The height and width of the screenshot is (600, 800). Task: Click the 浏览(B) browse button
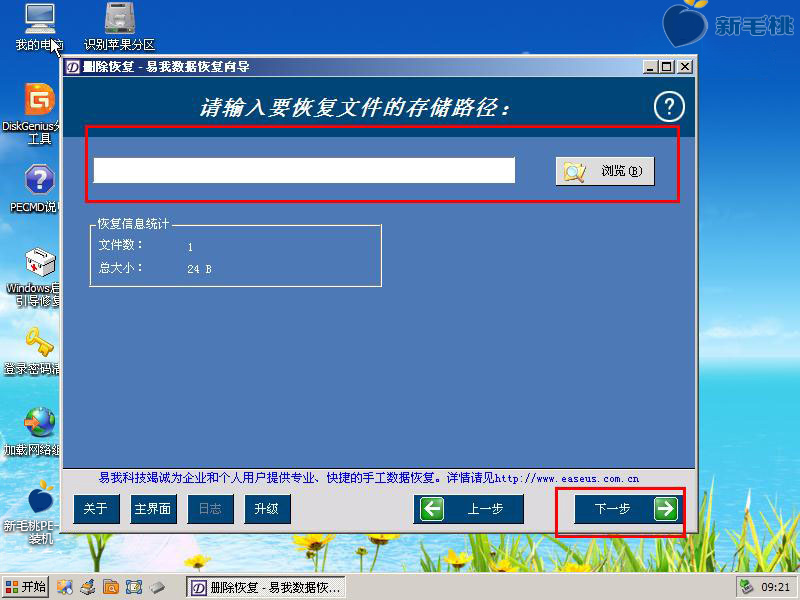coord(605,171)
